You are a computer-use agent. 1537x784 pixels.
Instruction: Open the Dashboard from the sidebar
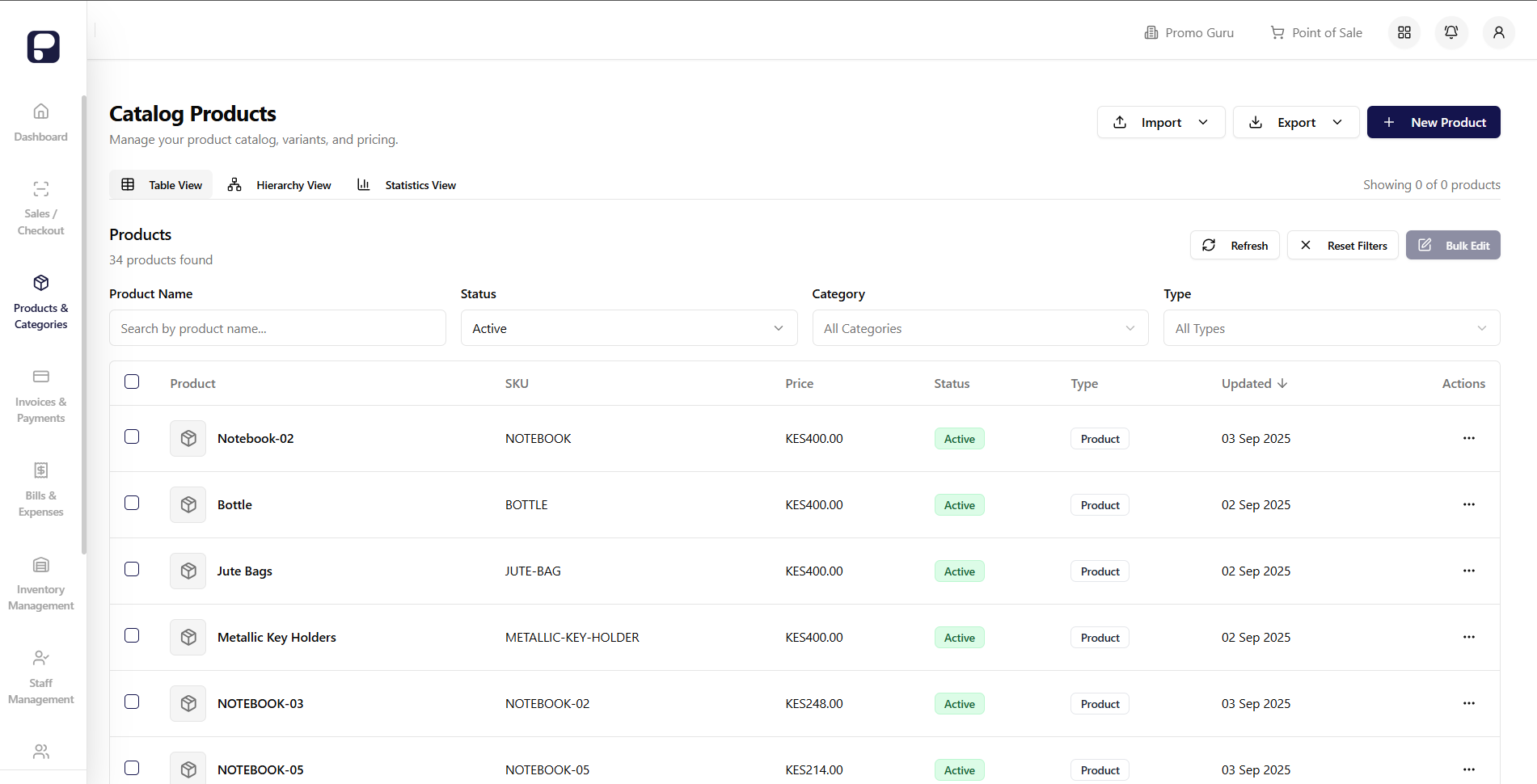(40, 121)
